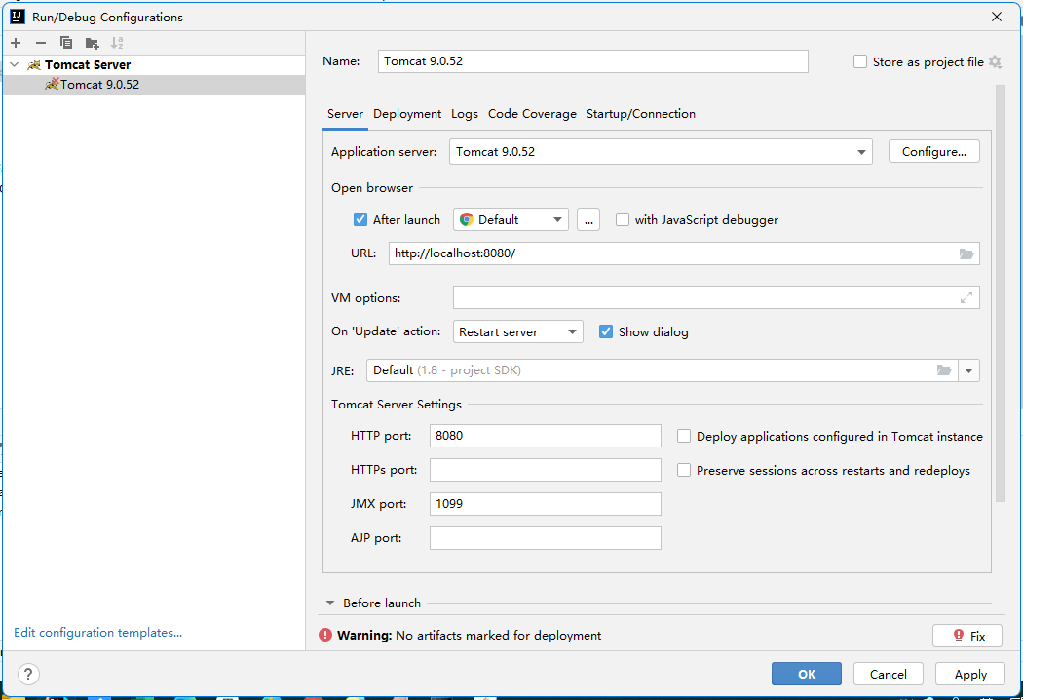Click the IntelliJ logo in title bar

tap(17, 17)
